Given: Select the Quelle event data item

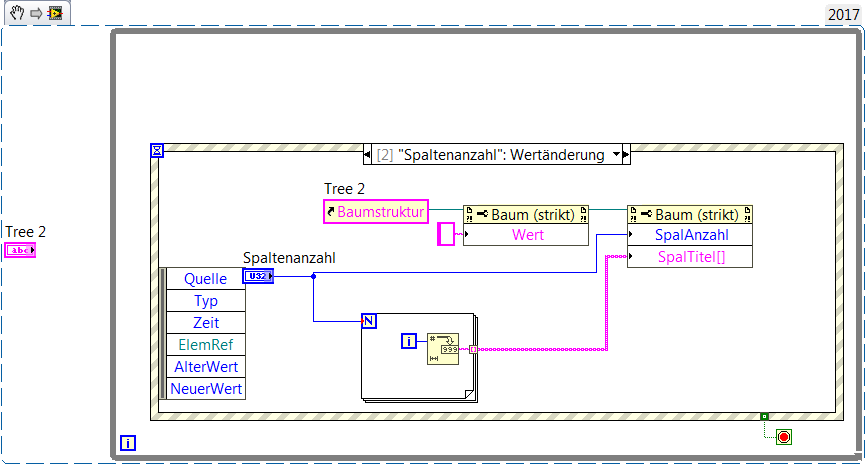Looking at the screenshot, I should [205, 279].
